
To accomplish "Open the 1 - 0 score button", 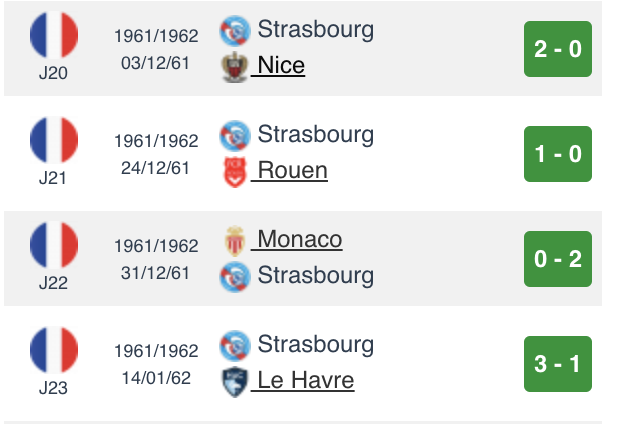I will (557, 153).
